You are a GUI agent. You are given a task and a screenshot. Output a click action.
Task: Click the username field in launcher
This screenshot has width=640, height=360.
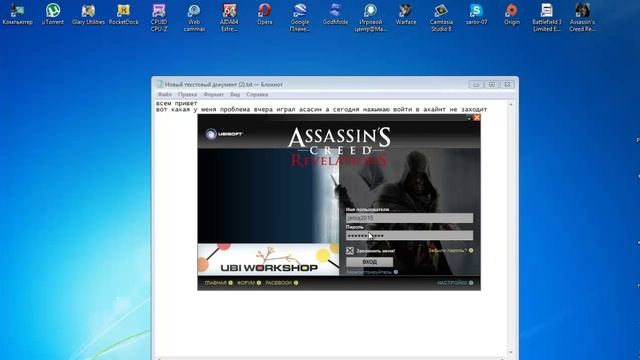coord(409,218)
